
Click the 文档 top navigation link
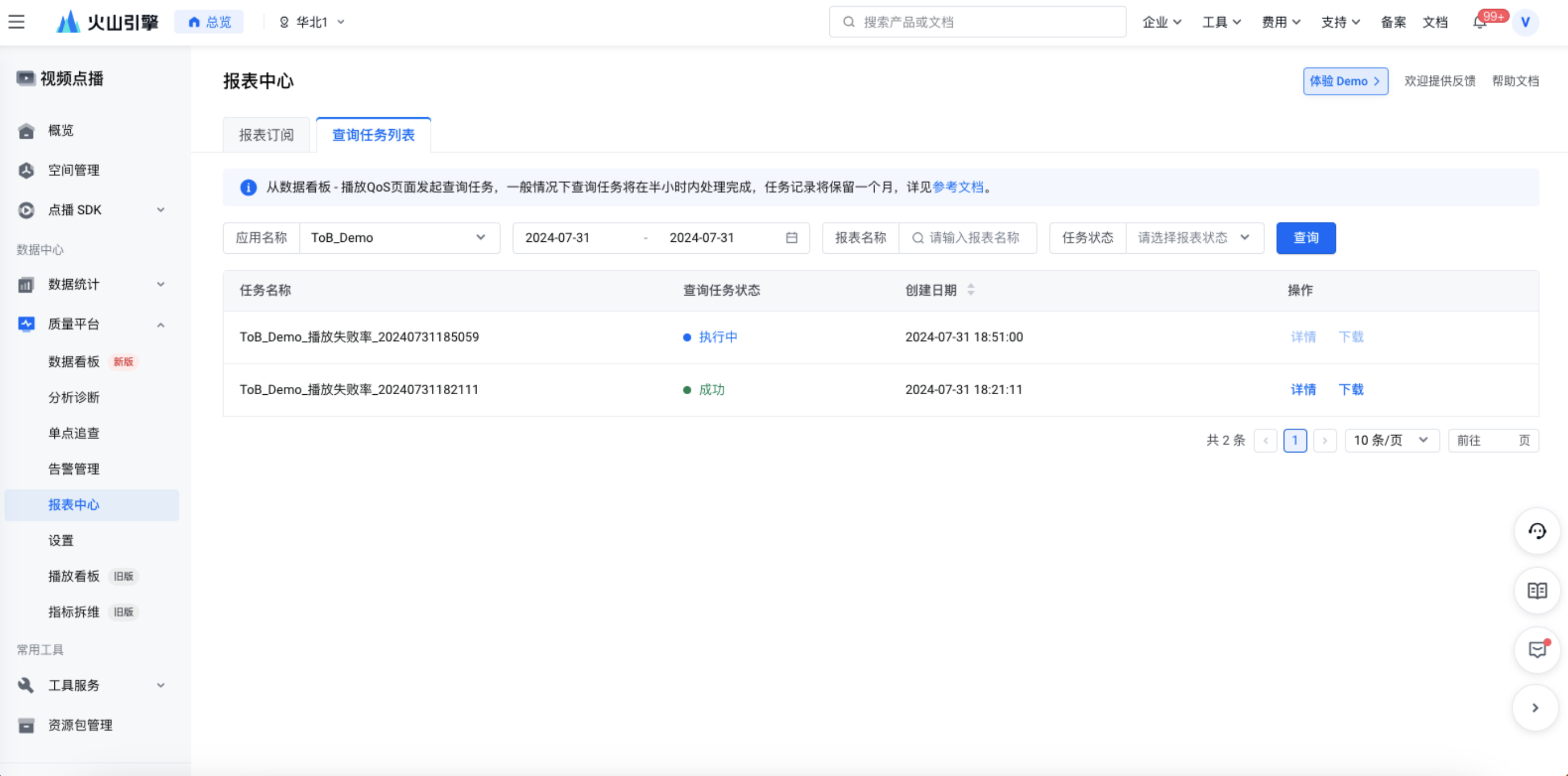coord(1435,22)
